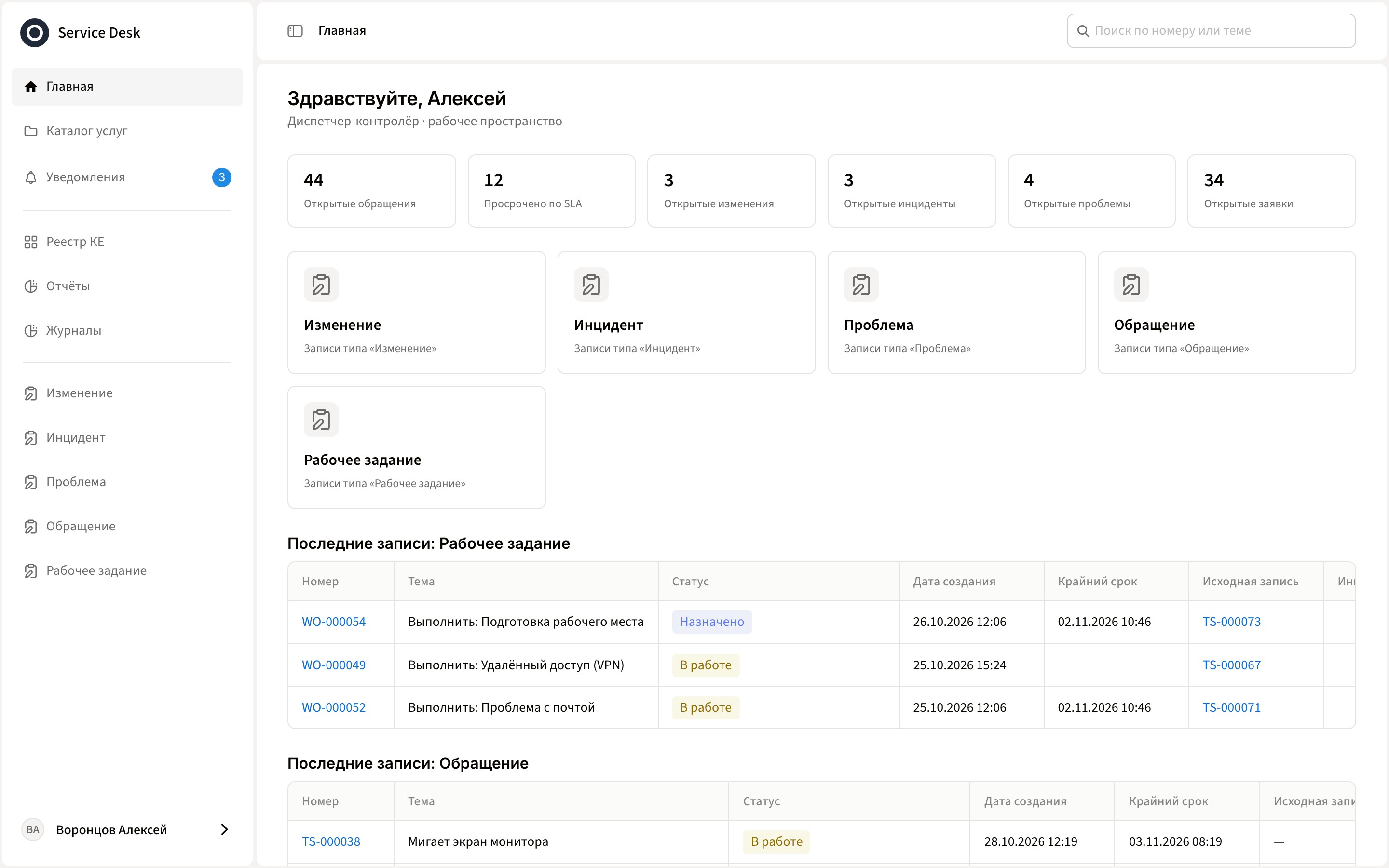Click the home icon in sidebar
Screen dimensions: 1389x868
tap(30, 87)
